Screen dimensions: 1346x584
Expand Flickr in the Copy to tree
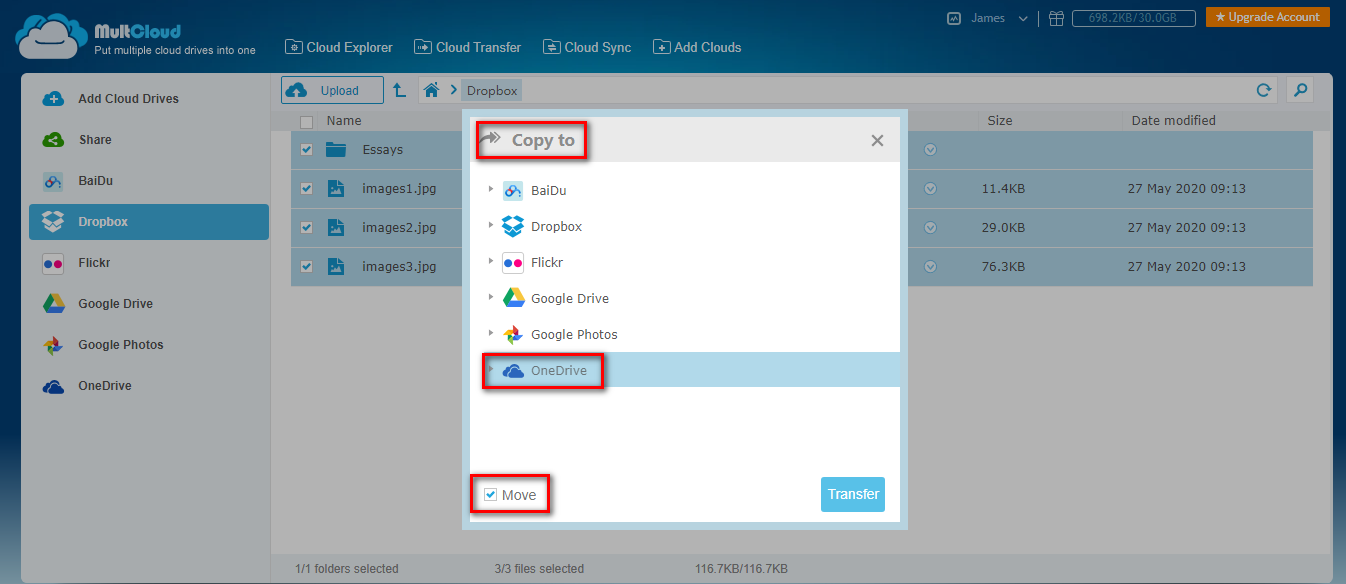point(490,261)
